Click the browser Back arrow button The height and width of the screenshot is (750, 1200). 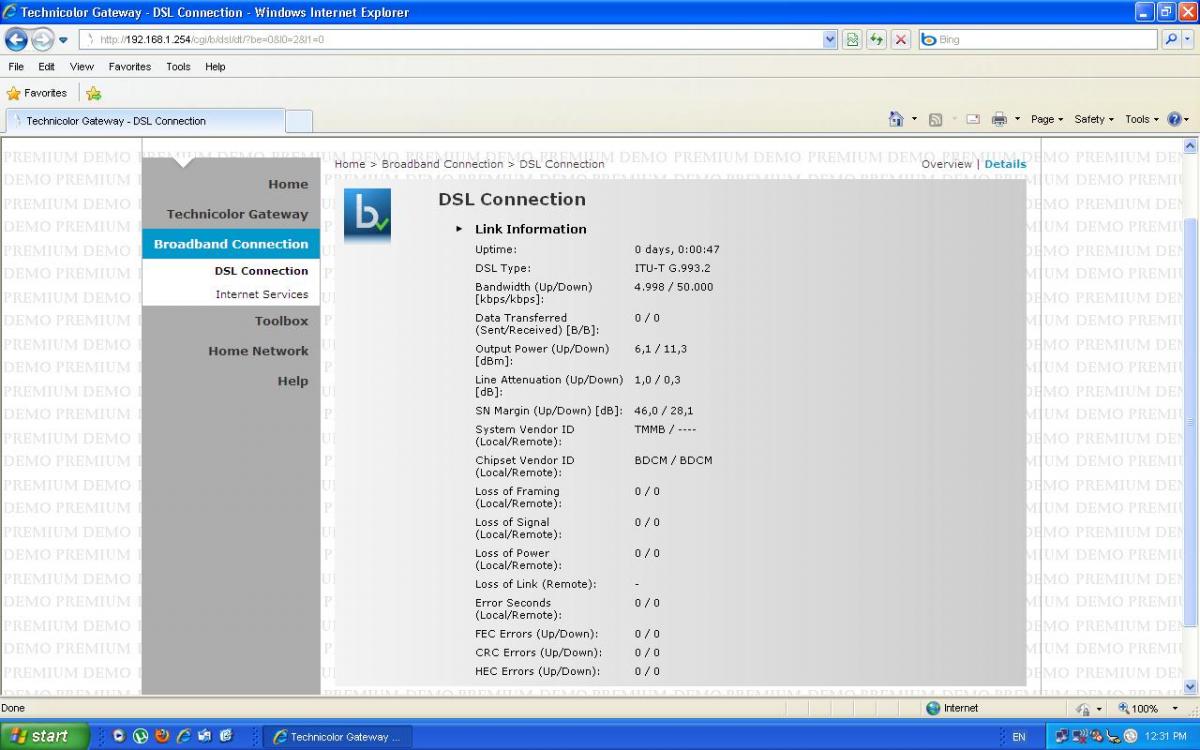[x=17, y=39]
